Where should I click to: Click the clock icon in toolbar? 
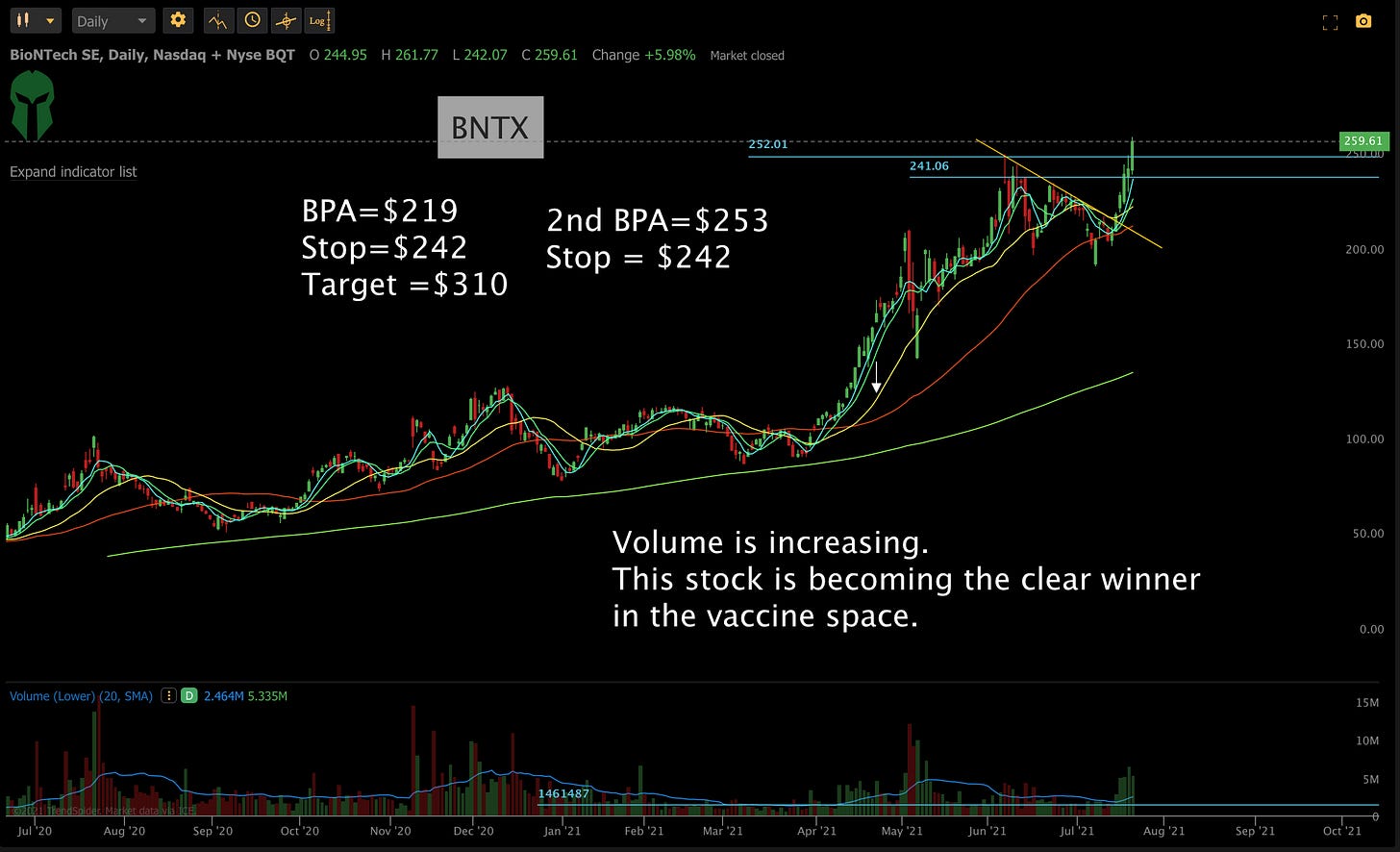pyautogui.click(x=252, y=20)
